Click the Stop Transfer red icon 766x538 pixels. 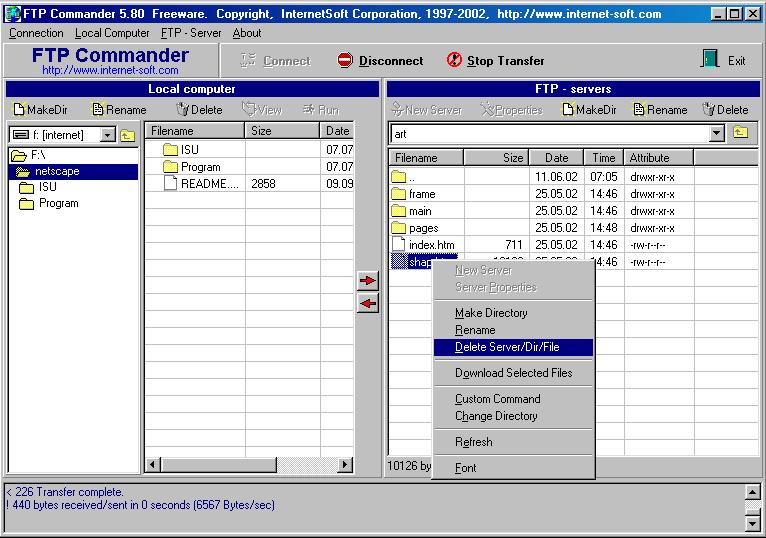tap(454, 60)
